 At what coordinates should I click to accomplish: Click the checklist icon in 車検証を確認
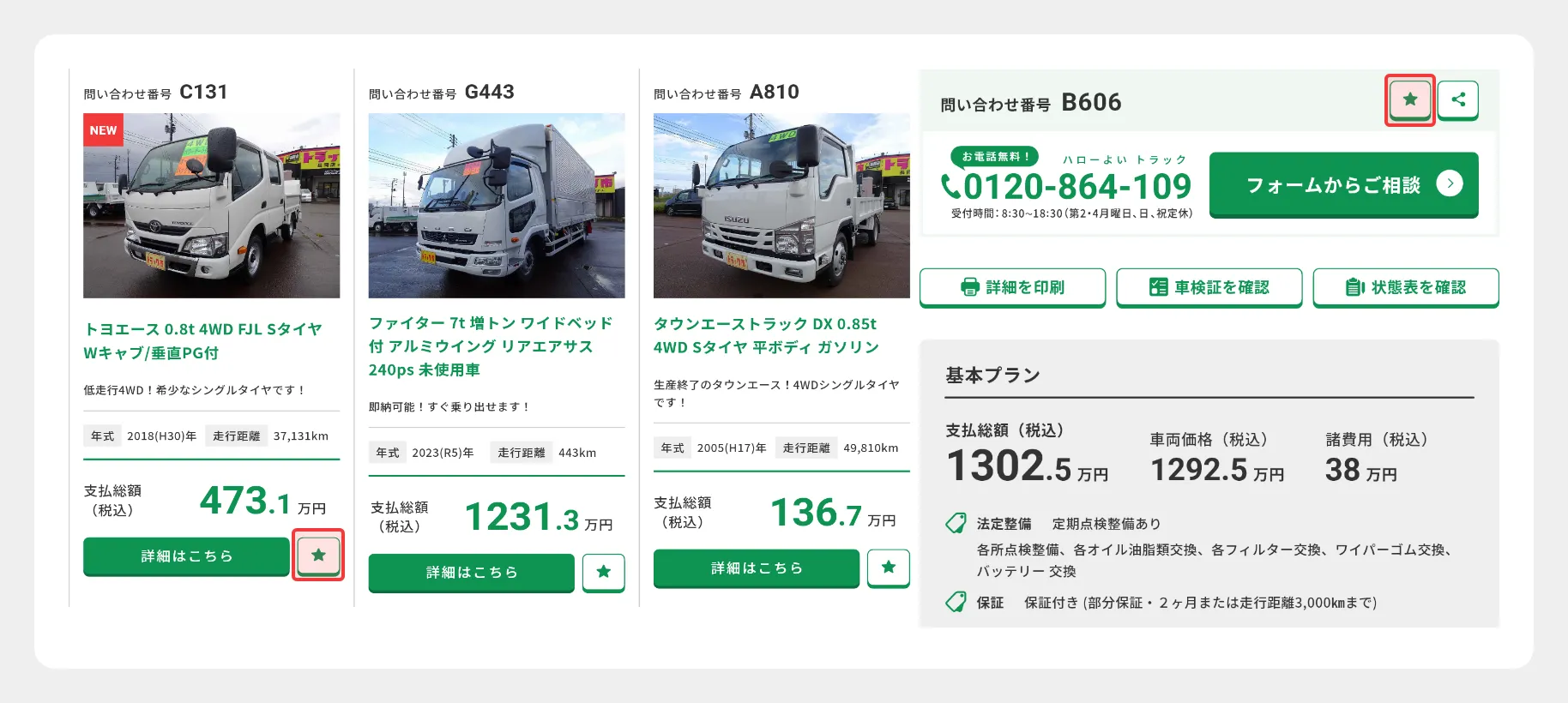click(1159, 287)
